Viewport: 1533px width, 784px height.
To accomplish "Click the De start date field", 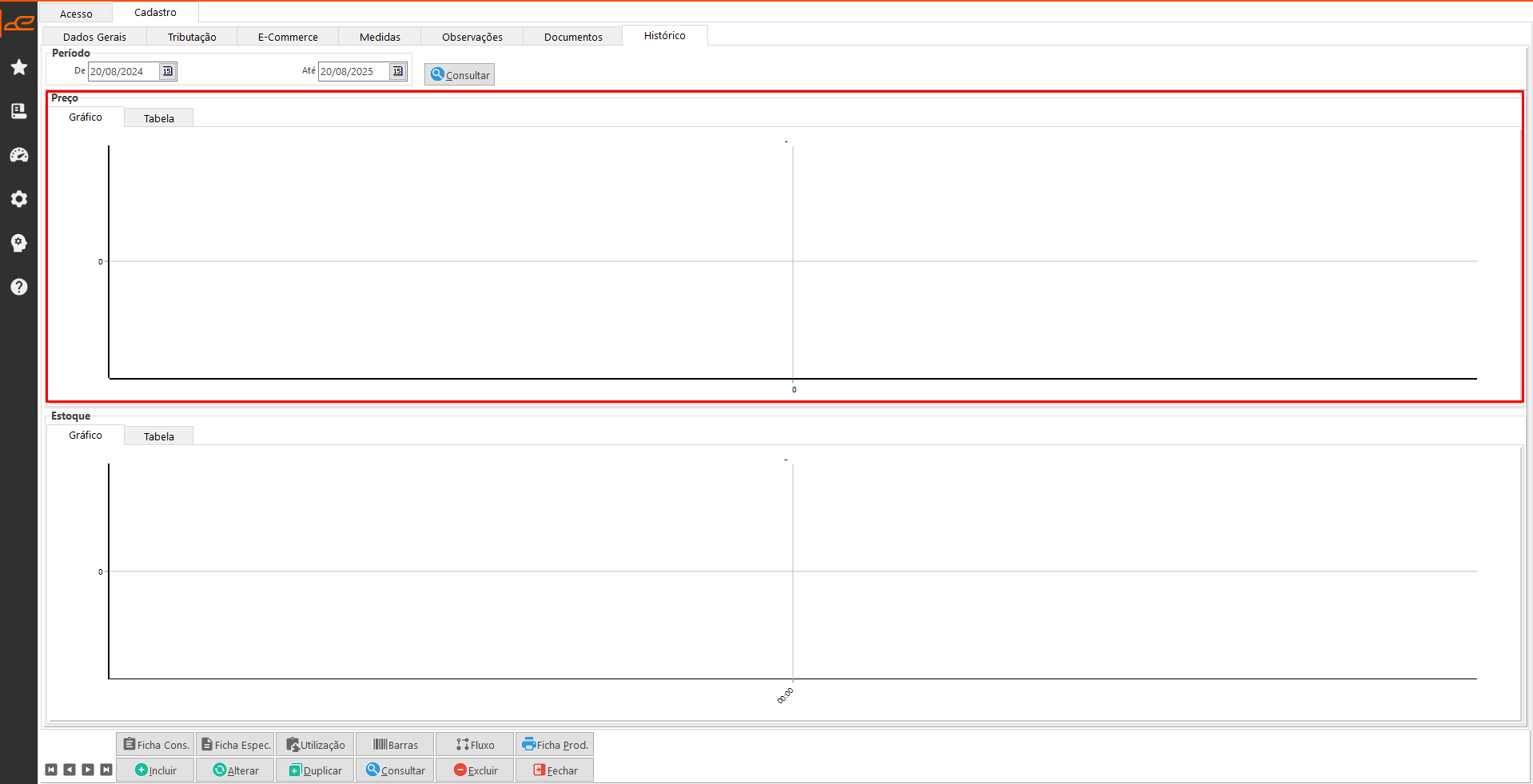I will [123, 71].
